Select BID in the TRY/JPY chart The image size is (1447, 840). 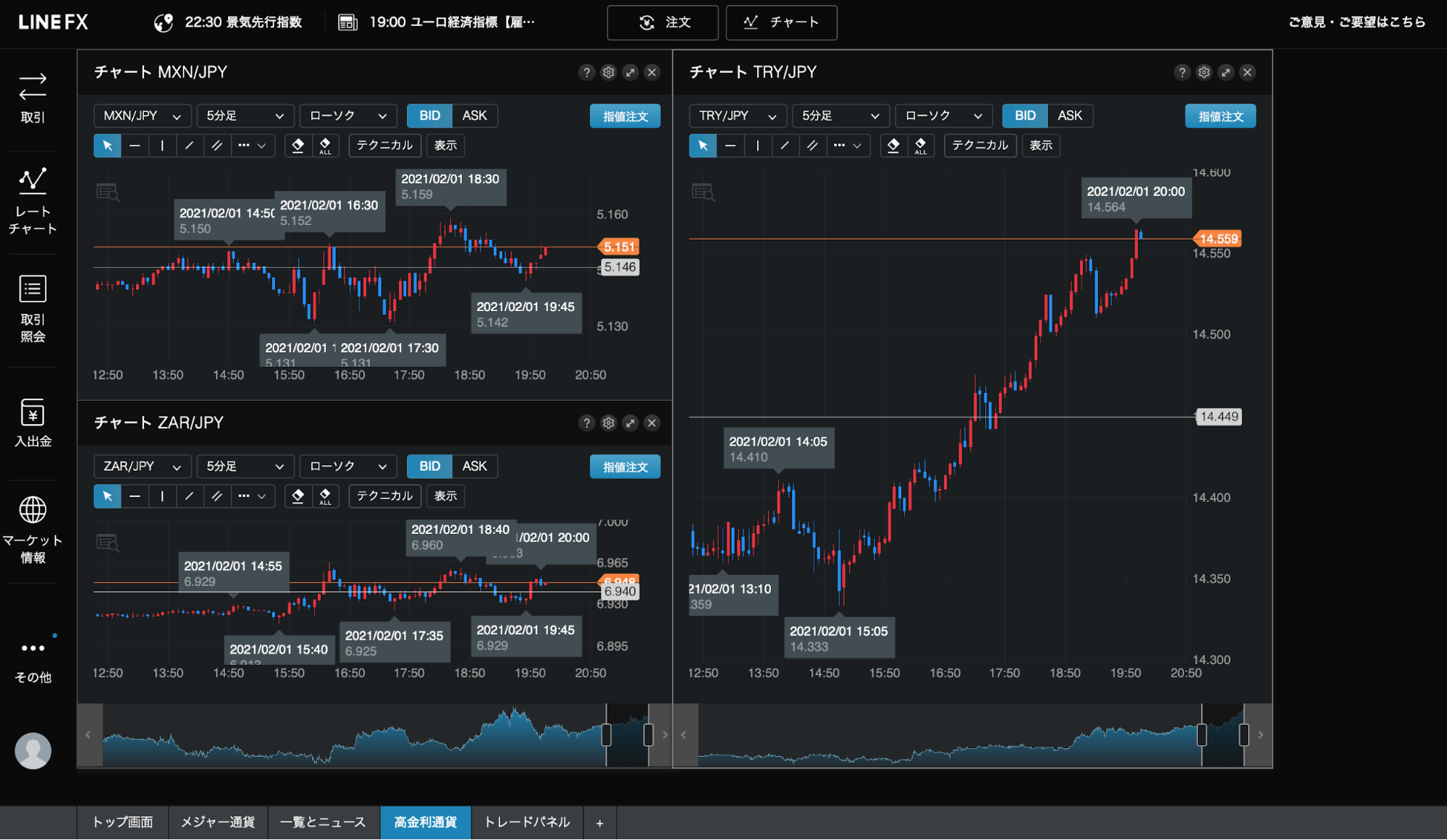click(1025, 116)
